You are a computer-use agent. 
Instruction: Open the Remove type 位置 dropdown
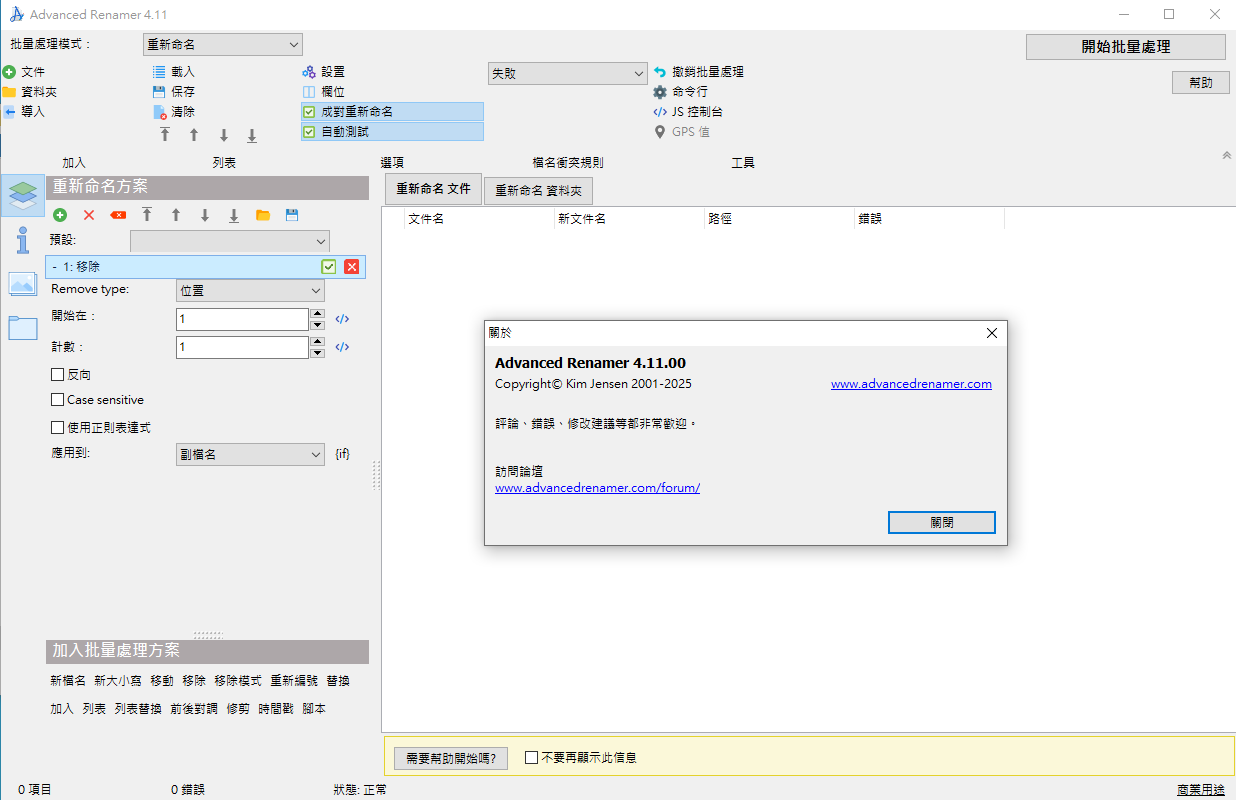(250, 291)
